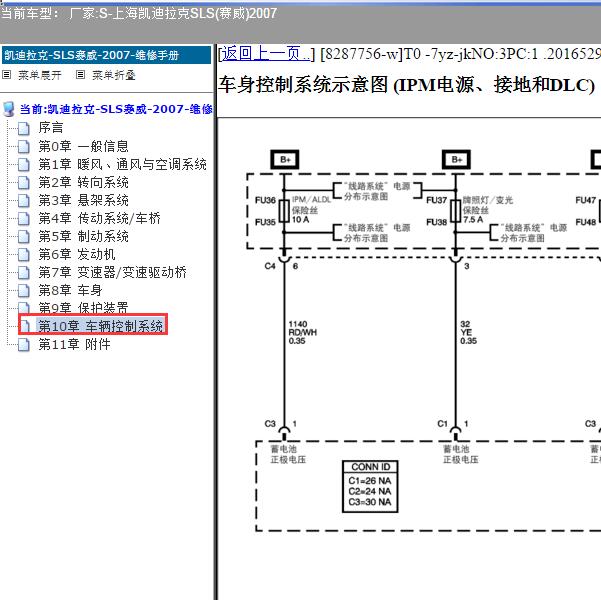This screenshot has height=600, width=601.
Task: Click the page icon beside 第0章 一般信息
Action: click(x=24, y=146)
